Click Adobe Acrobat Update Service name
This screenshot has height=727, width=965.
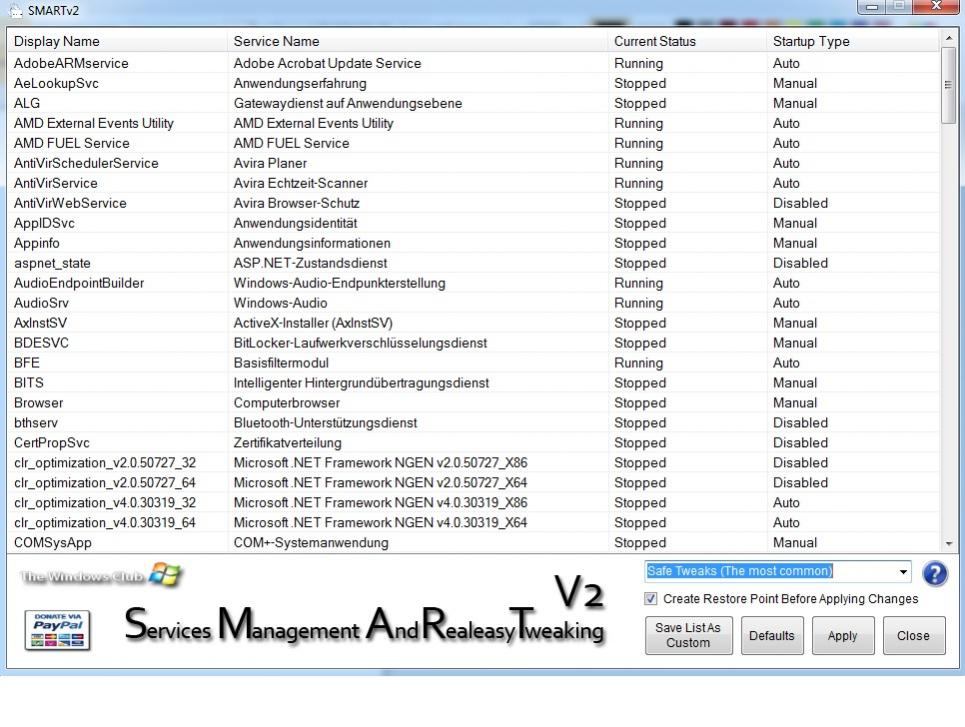[x=327, y=63]
